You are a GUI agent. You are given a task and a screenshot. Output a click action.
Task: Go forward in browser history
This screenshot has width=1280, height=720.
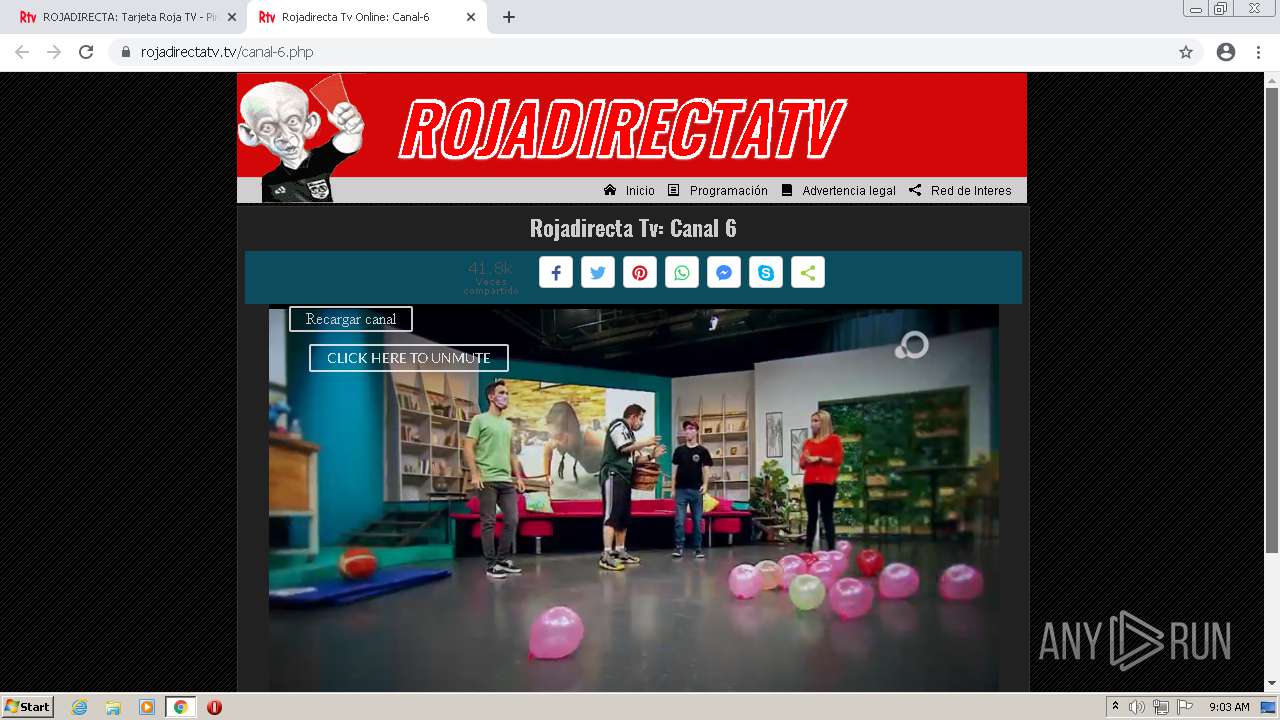pyautogui.click(x=54, y=52)
